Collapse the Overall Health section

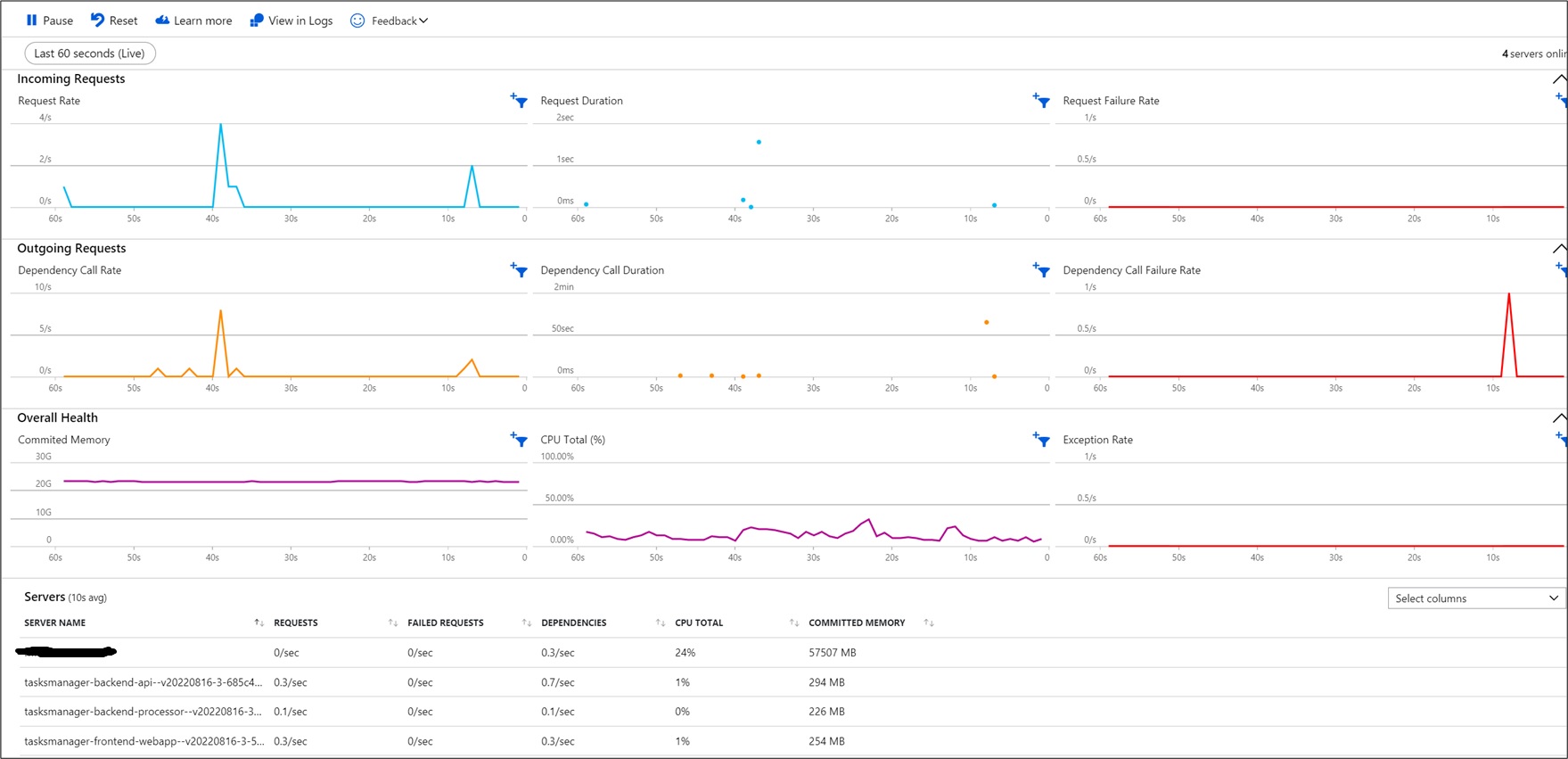pos(1558,418)
